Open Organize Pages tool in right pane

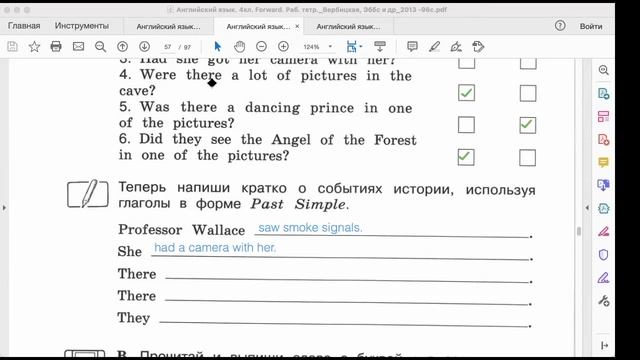[604, 116]
